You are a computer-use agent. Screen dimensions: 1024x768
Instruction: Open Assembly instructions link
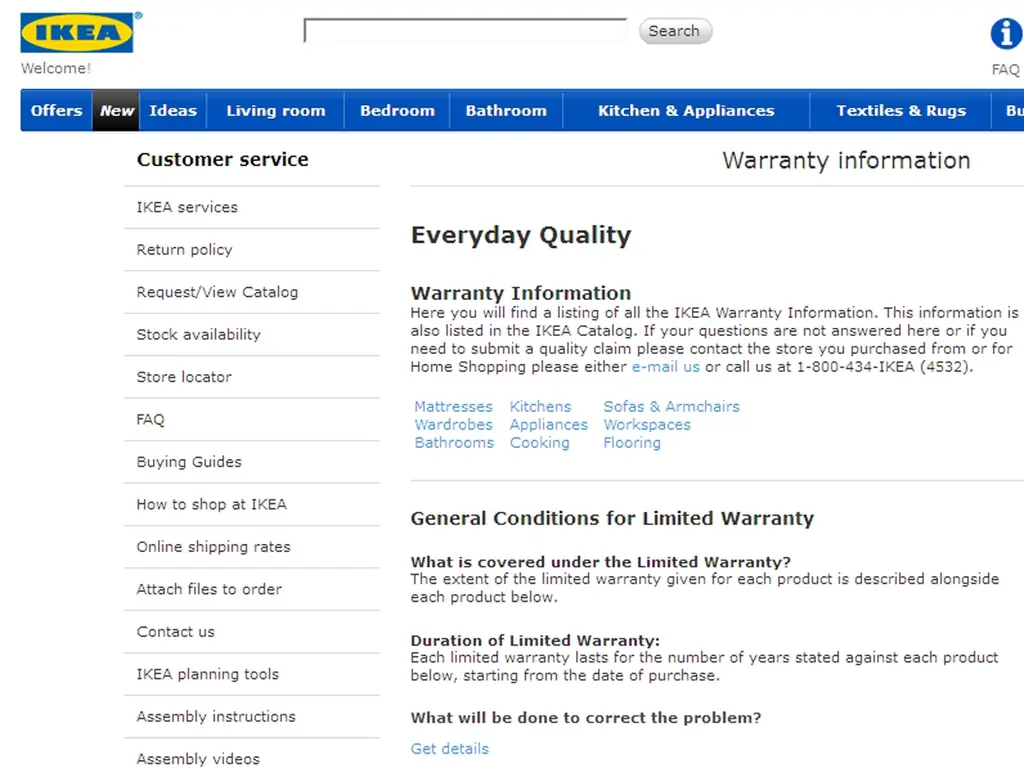click(x=216, y=716)
